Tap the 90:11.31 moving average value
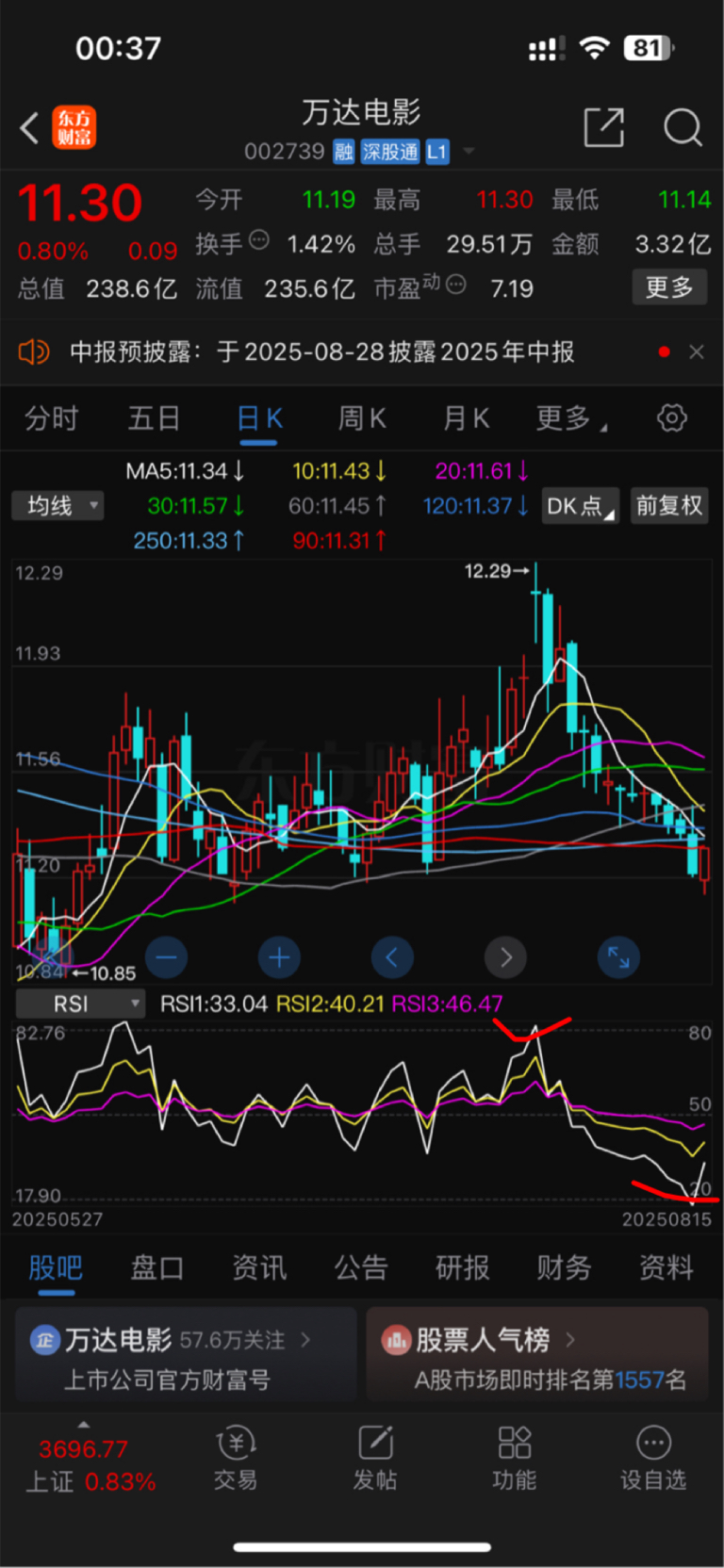The width and height of the screenshot is (724, 1568). (339, 541)
